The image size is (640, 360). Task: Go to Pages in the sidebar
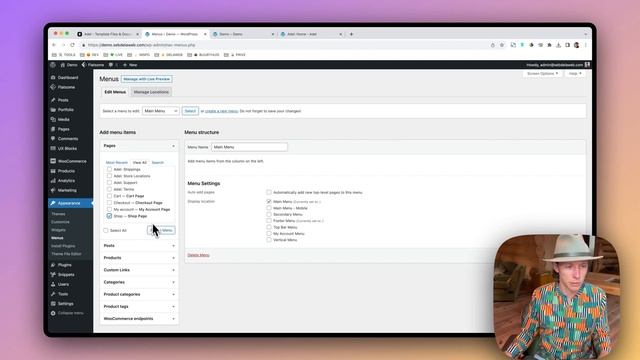coord(63,129)
